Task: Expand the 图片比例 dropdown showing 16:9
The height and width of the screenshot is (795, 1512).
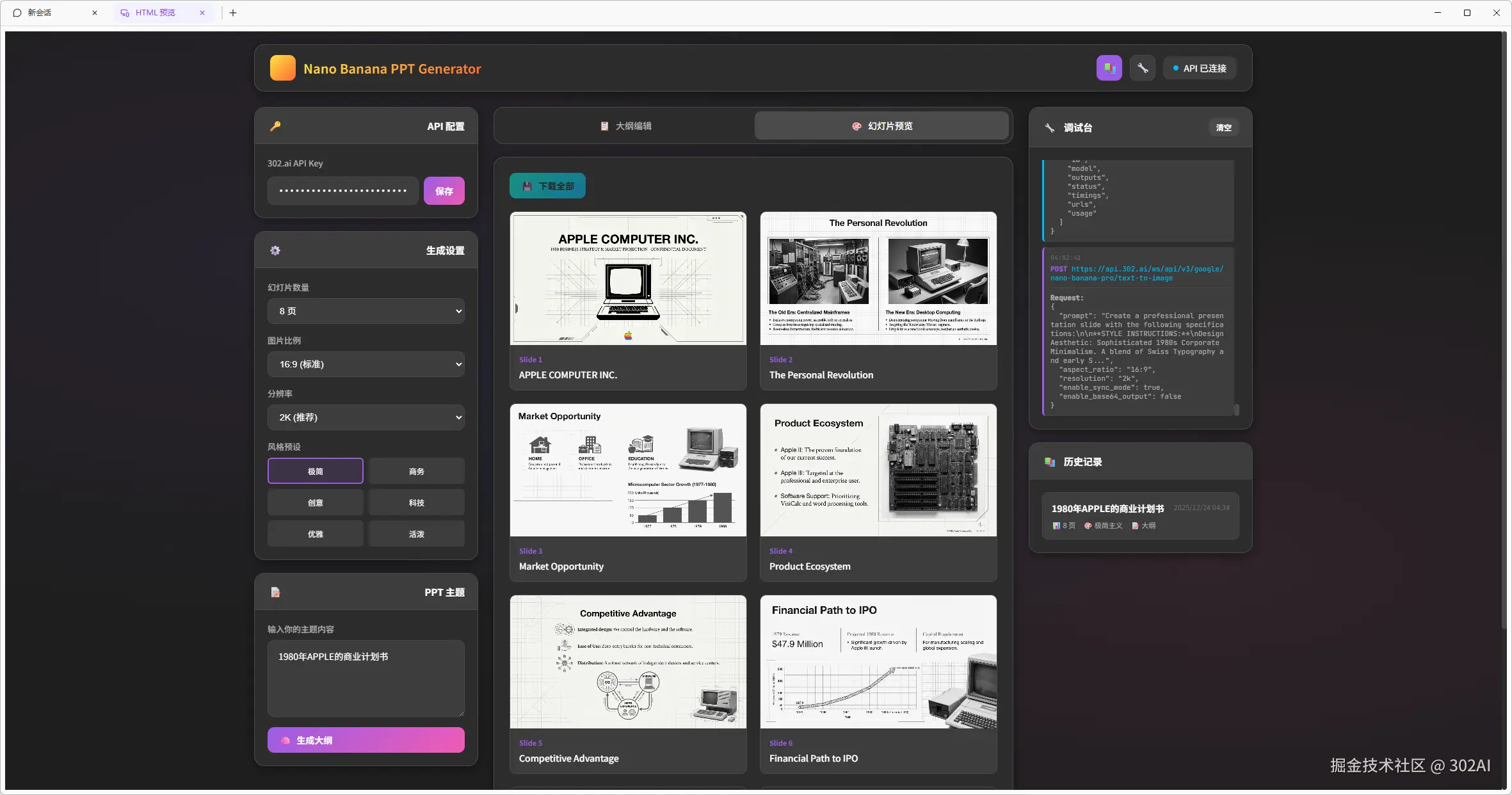Action: [x=366, y=364]
